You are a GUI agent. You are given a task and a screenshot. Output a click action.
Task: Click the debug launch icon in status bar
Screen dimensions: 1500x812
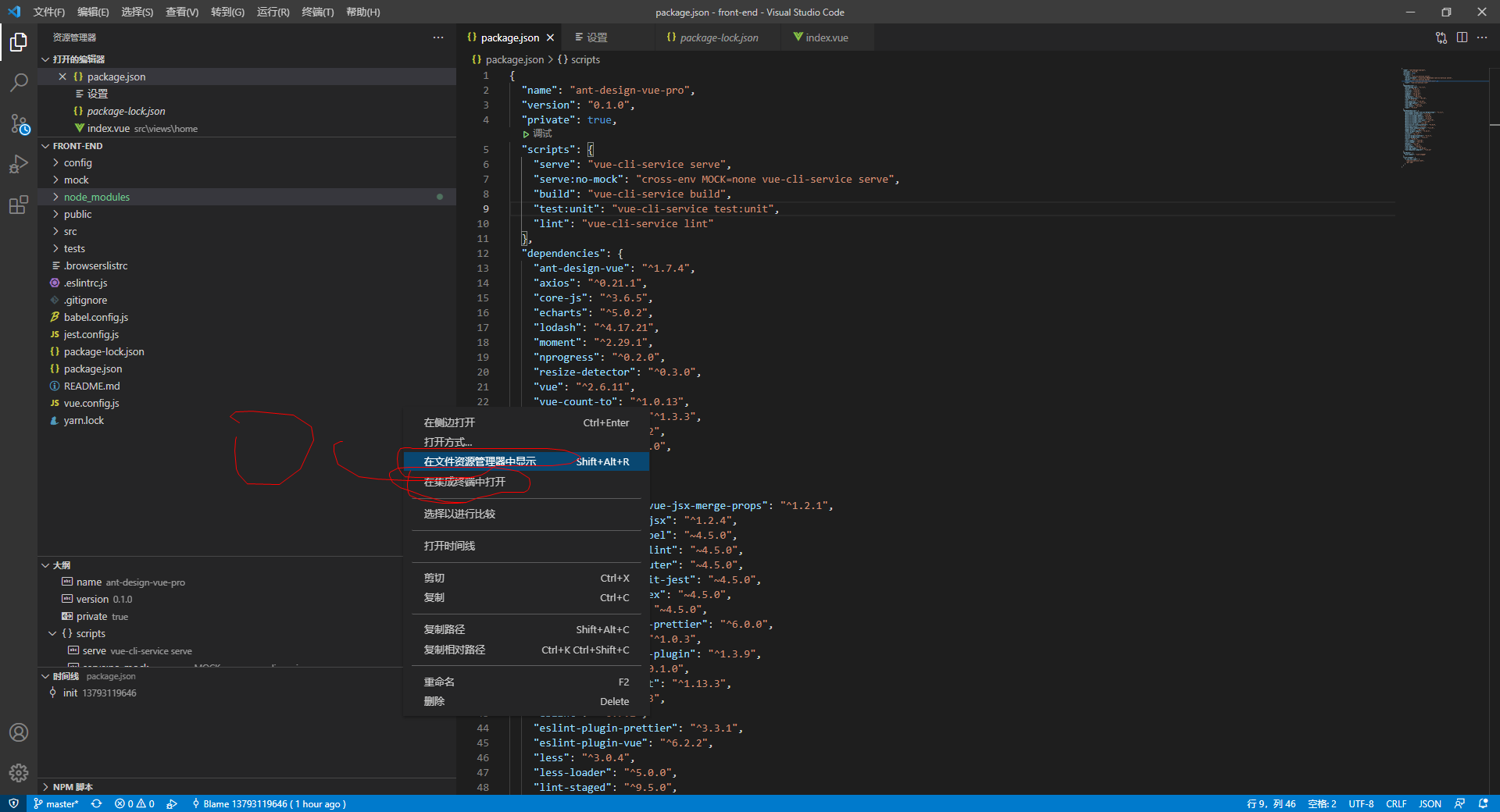(x=172, y=803)
